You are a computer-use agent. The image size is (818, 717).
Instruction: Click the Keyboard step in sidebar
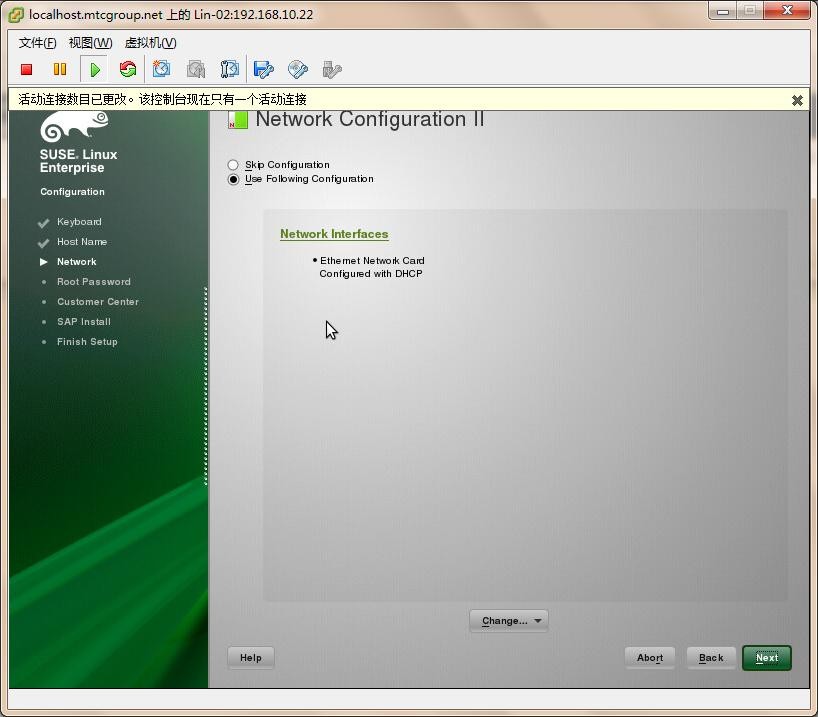[79, 222]
